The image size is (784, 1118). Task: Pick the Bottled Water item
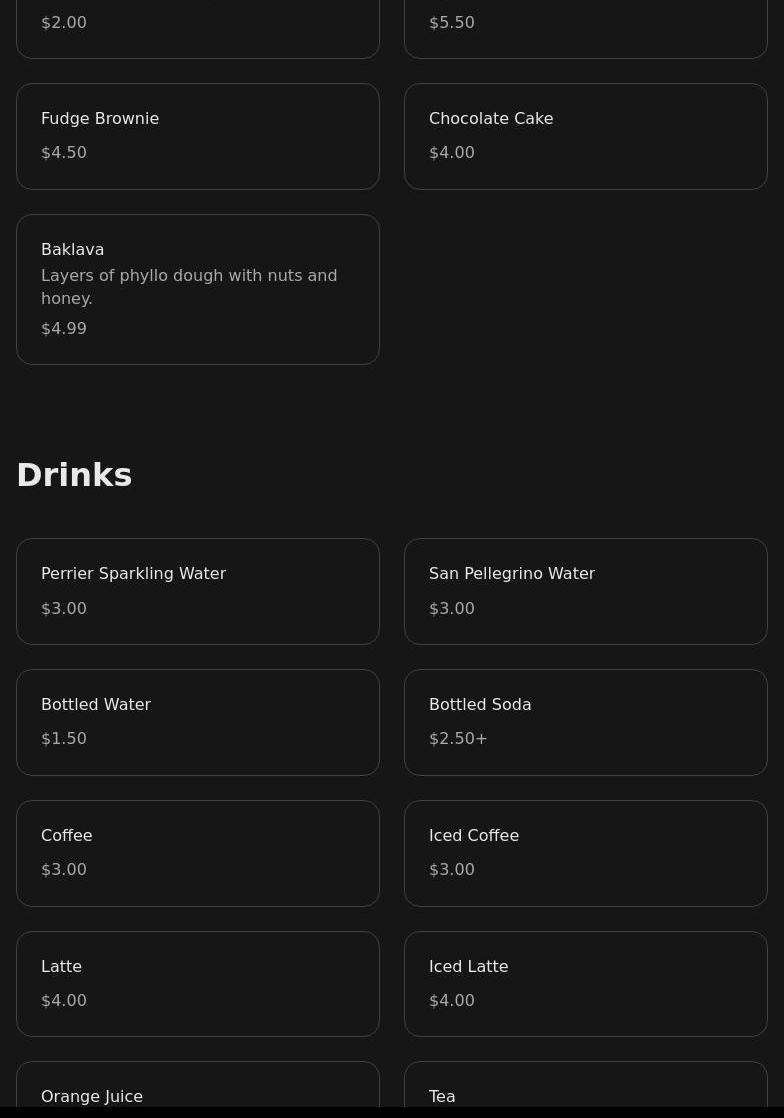tap(198, 722)
